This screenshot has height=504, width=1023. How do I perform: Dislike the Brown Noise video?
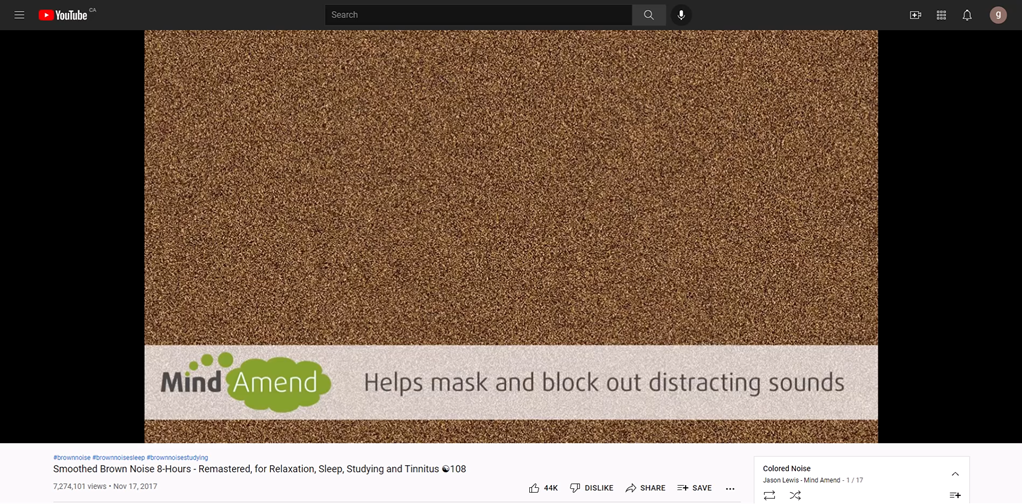591,488
